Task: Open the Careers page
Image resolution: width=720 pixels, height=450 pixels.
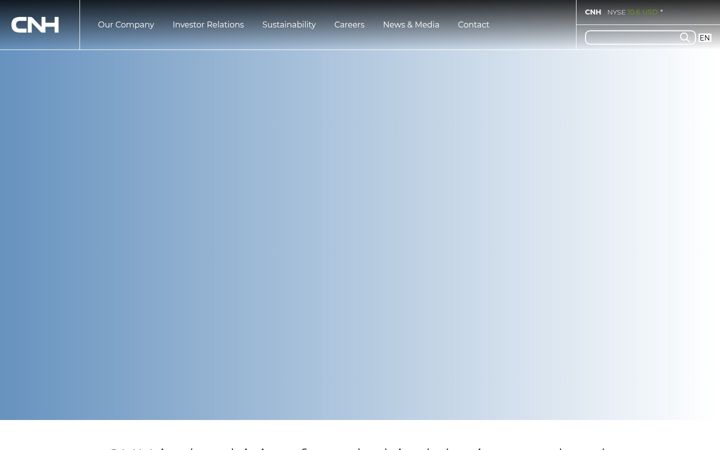Action: pyautogui.click(x=349, y=25)
